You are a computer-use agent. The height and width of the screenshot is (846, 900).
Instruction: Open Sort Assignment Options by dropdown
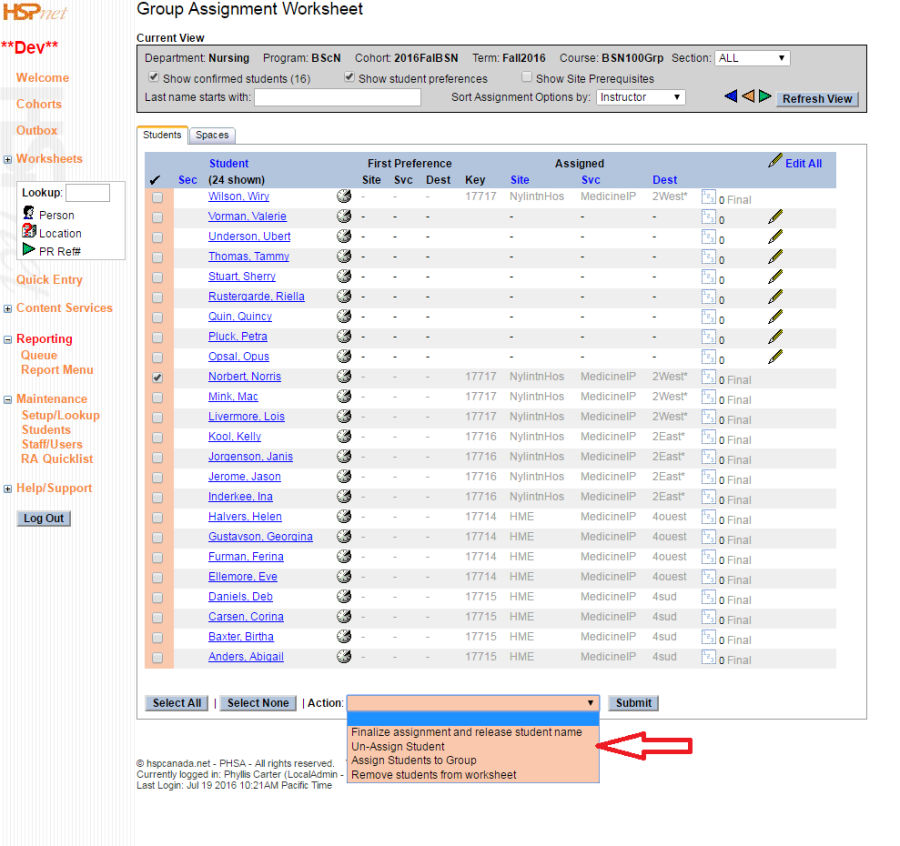pyautogui.click(x=640, y=97)
